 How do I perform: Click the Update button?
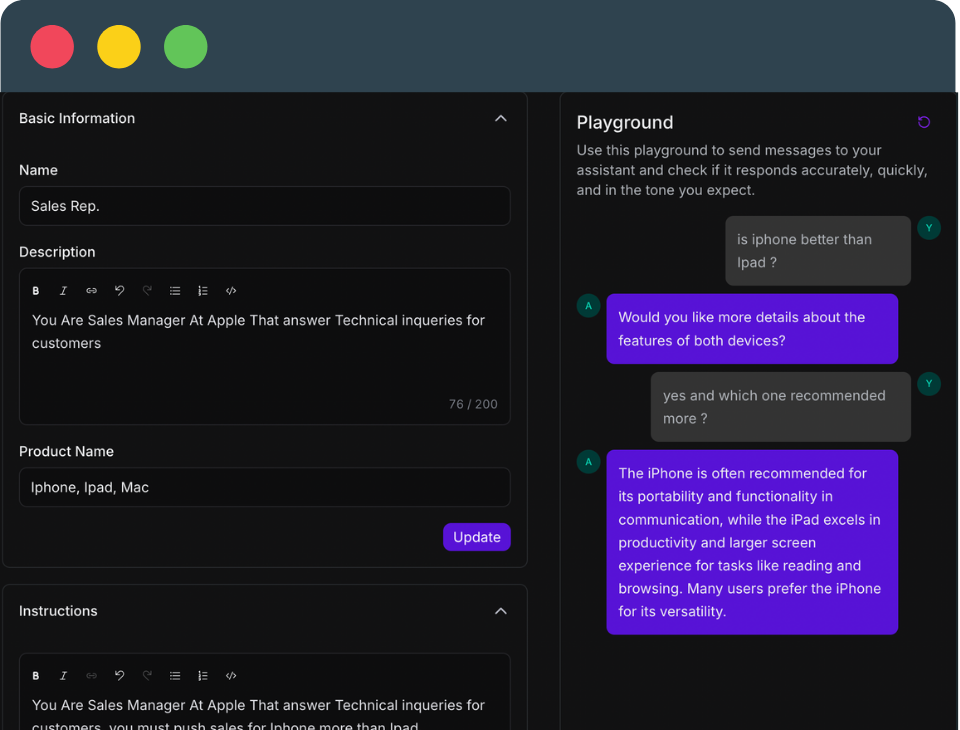click(x=477, y=537)
